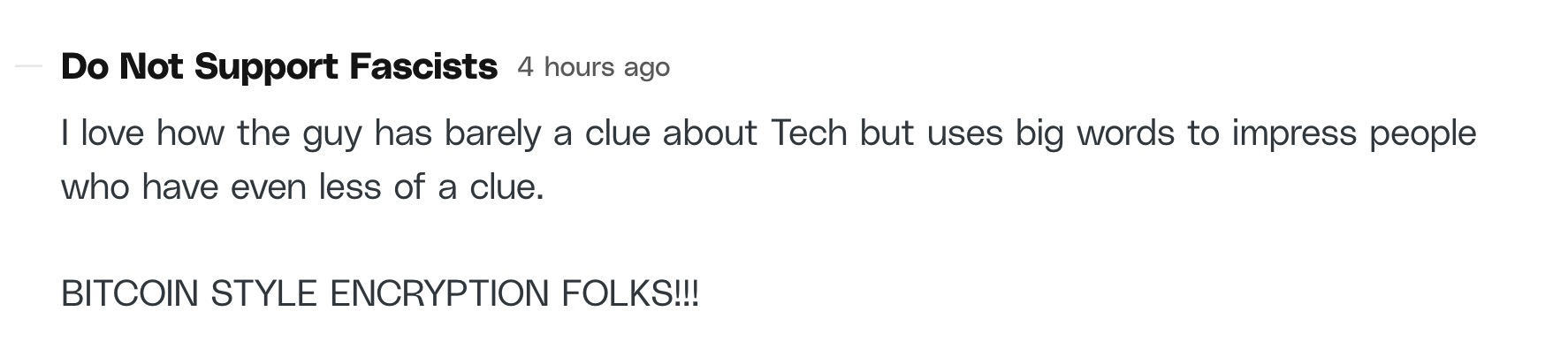
Task: Click the line 'who have even less'
Action: click(x=302, y=187)
